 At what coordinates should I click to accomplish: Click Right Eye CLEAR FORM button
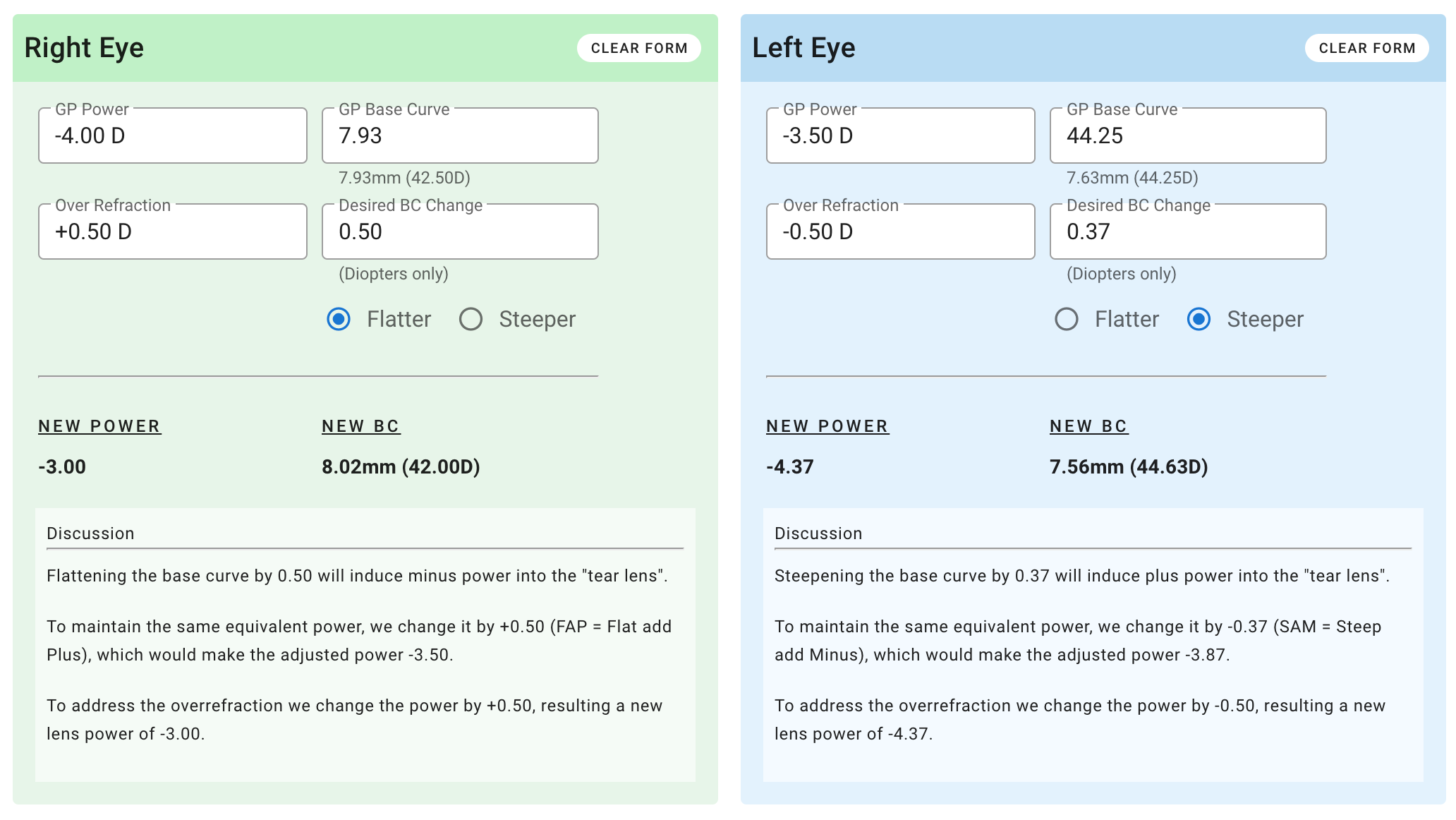point(638,48)
